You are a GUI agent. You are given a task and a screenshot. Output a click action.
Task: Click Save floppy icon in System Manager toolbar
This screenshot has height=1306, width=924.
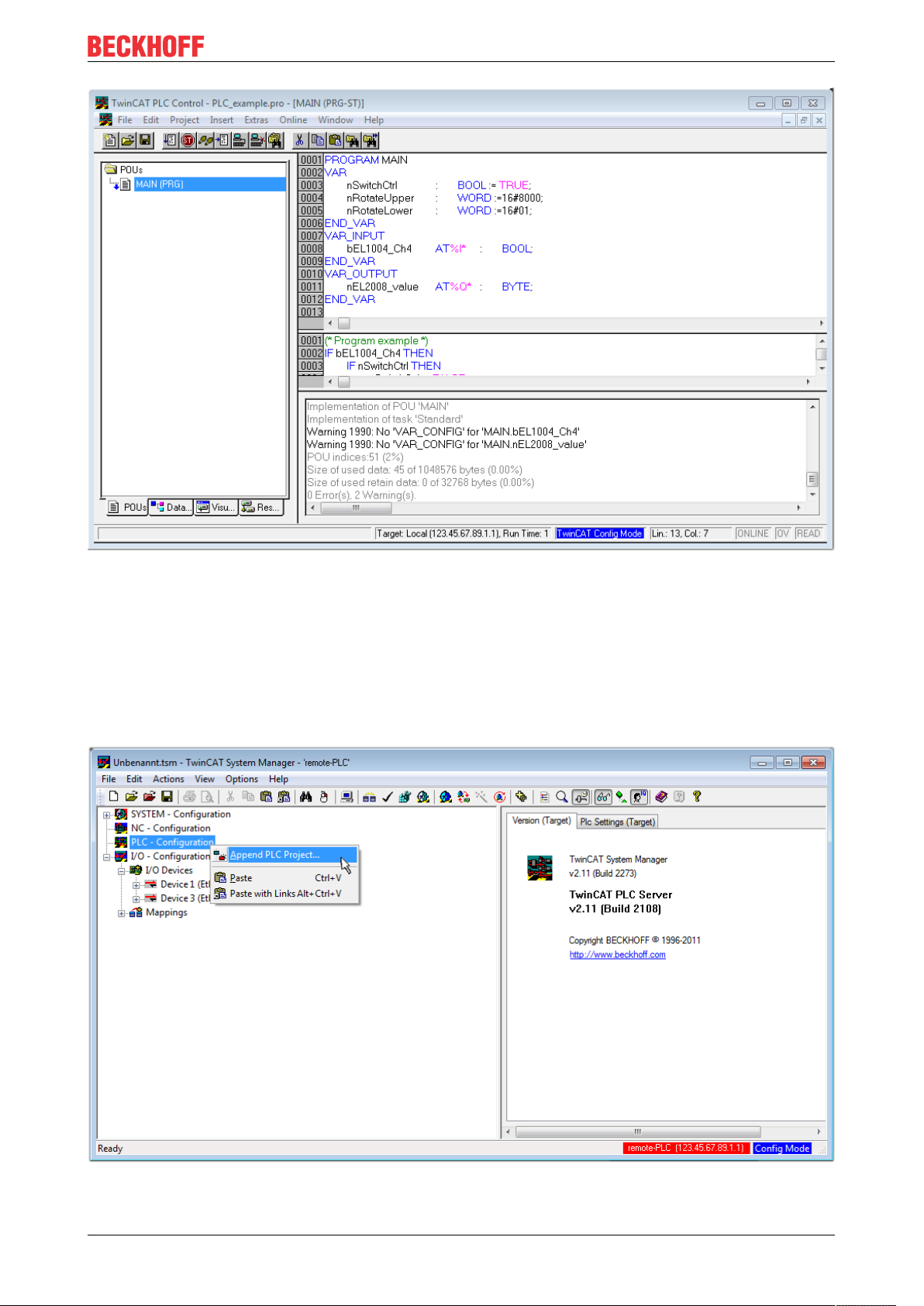point(167,797)
